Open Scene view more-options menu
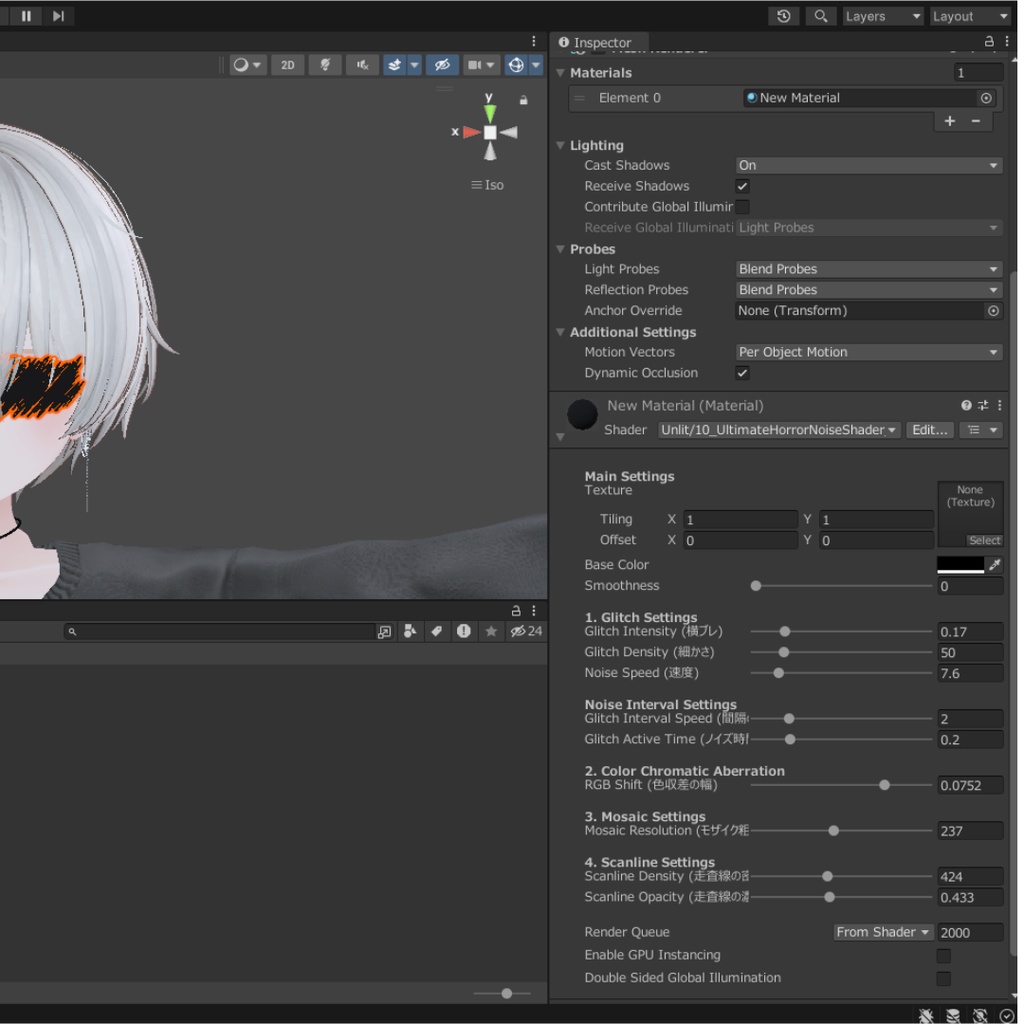Viewport: 1024px width, 1024px height. 534,40
